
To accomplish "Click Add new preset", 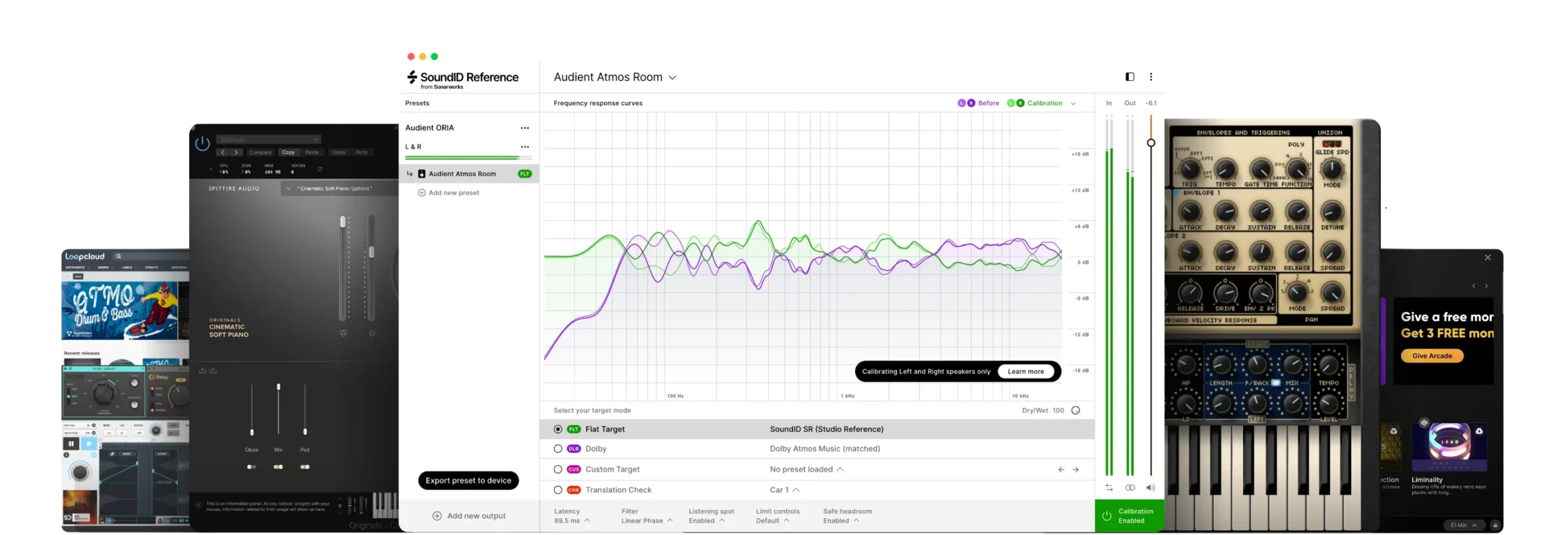I will pyautogui.click(x=449, y=193).
